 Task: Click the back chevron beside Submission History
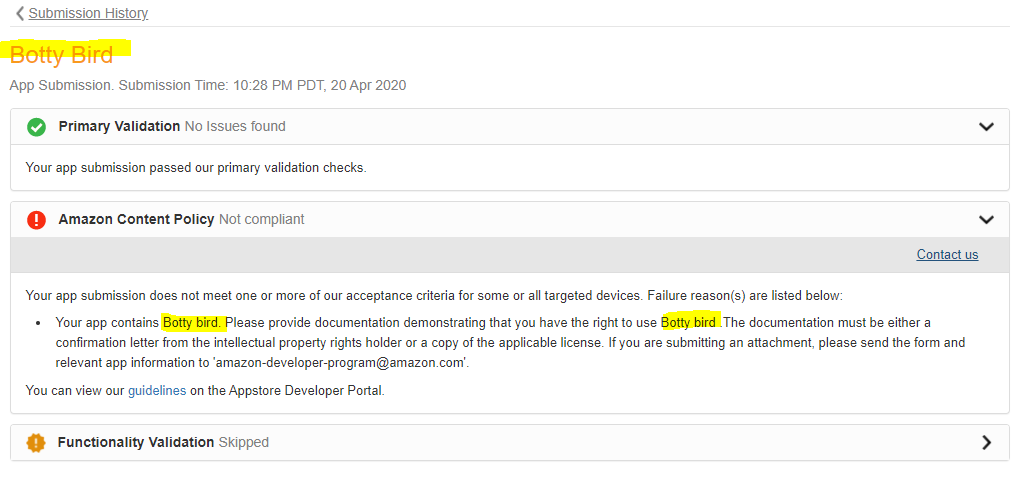pos(20,13)
